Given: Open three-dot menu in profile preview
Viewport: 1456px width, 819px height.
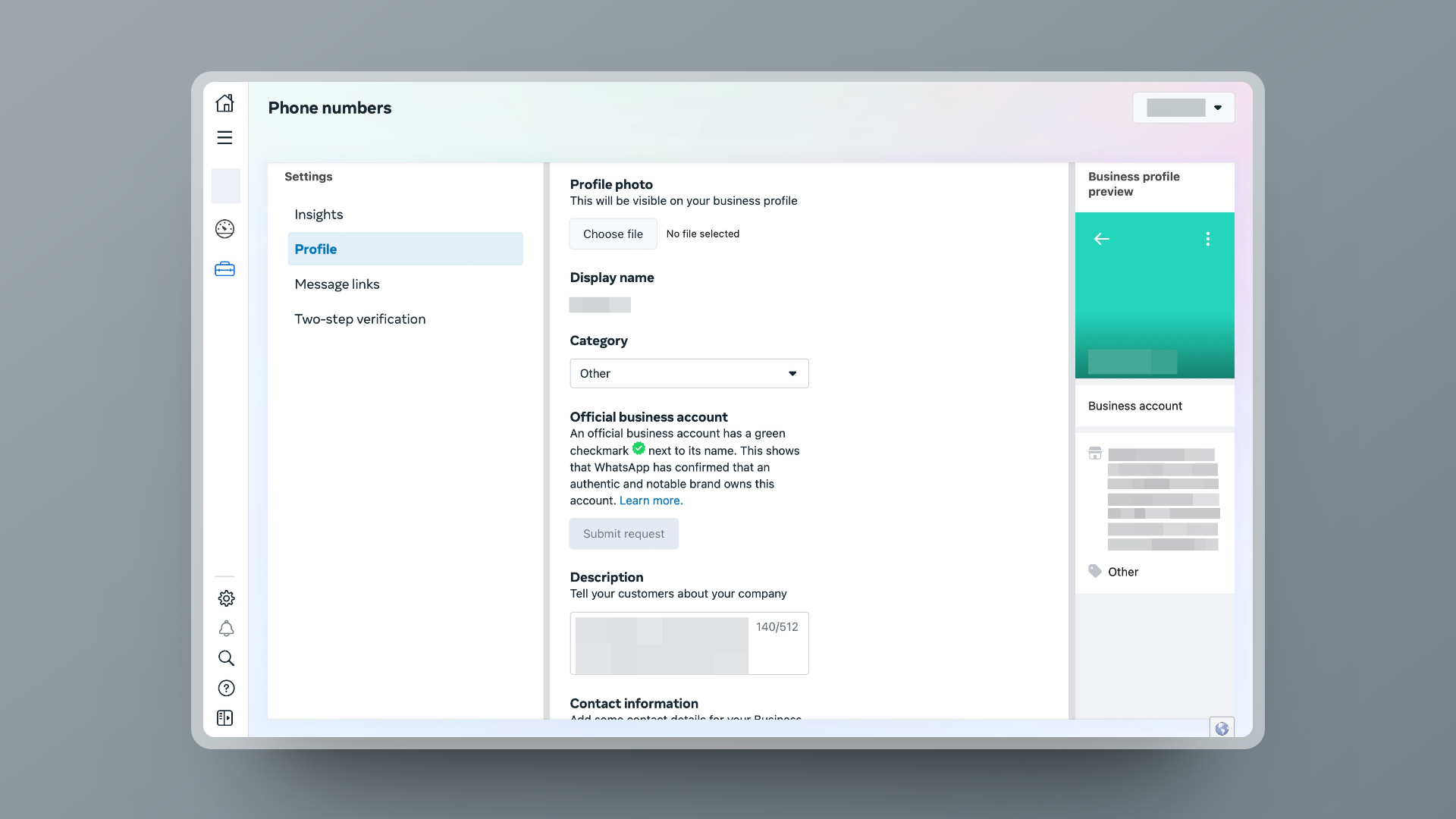Looking at the screenshot, I should (1207, 239).
